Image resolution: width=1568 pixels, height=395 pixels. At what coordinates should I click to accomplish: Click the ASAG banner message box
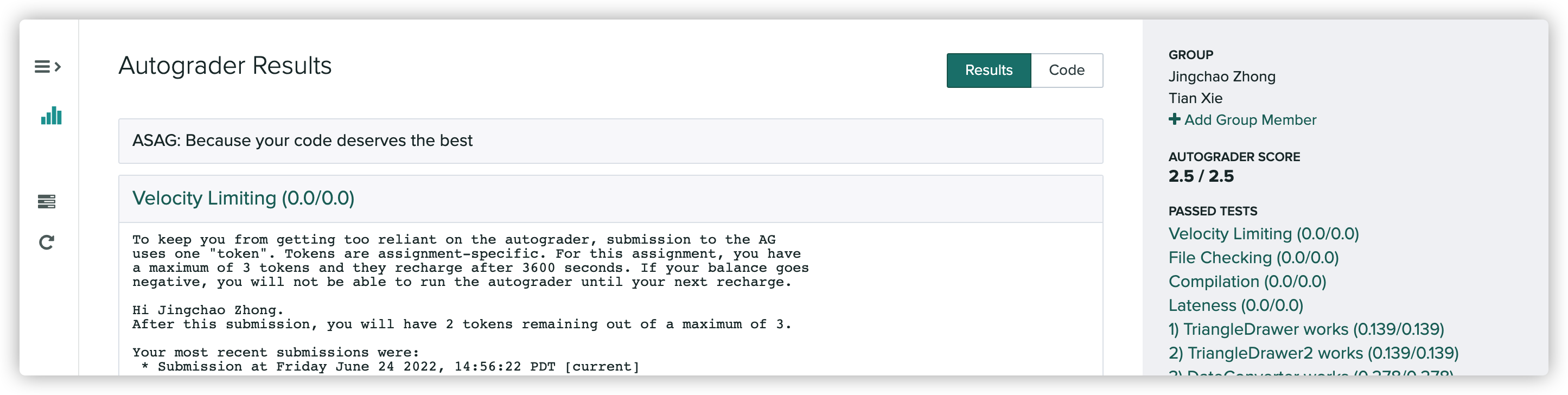click(x=610, y=141)
